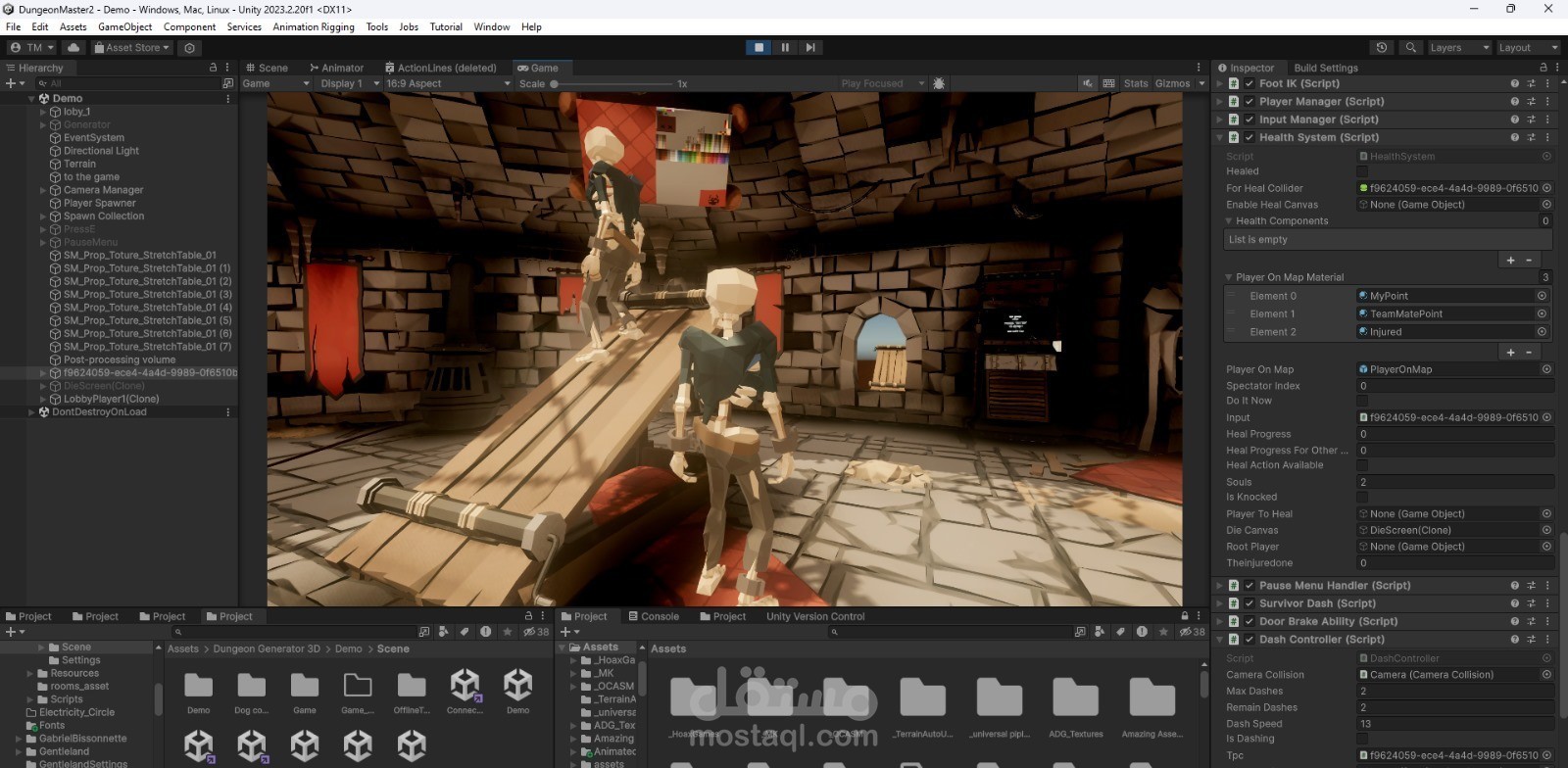Image resolution: width=1568 pixels, height=768 pixels.
Task: Open the Asset Store dropdown
Action: [132, 47]
